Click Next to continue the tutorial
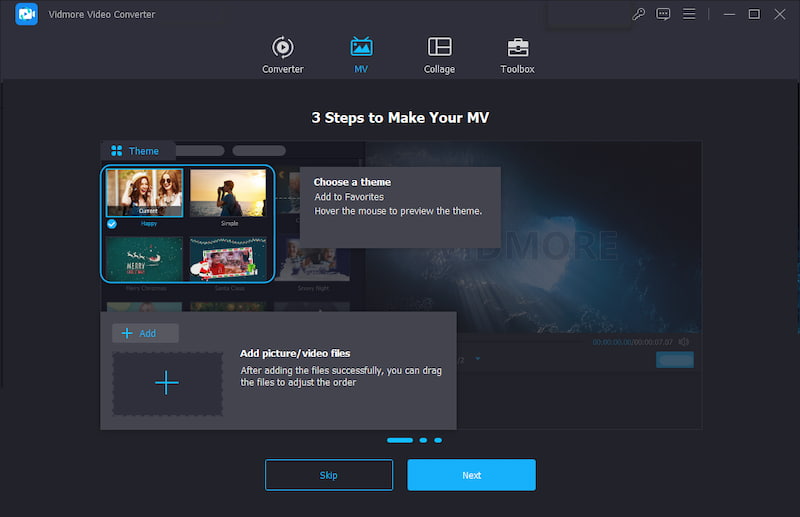The width and height of the screenshot is (800, 517). [471, 475]
